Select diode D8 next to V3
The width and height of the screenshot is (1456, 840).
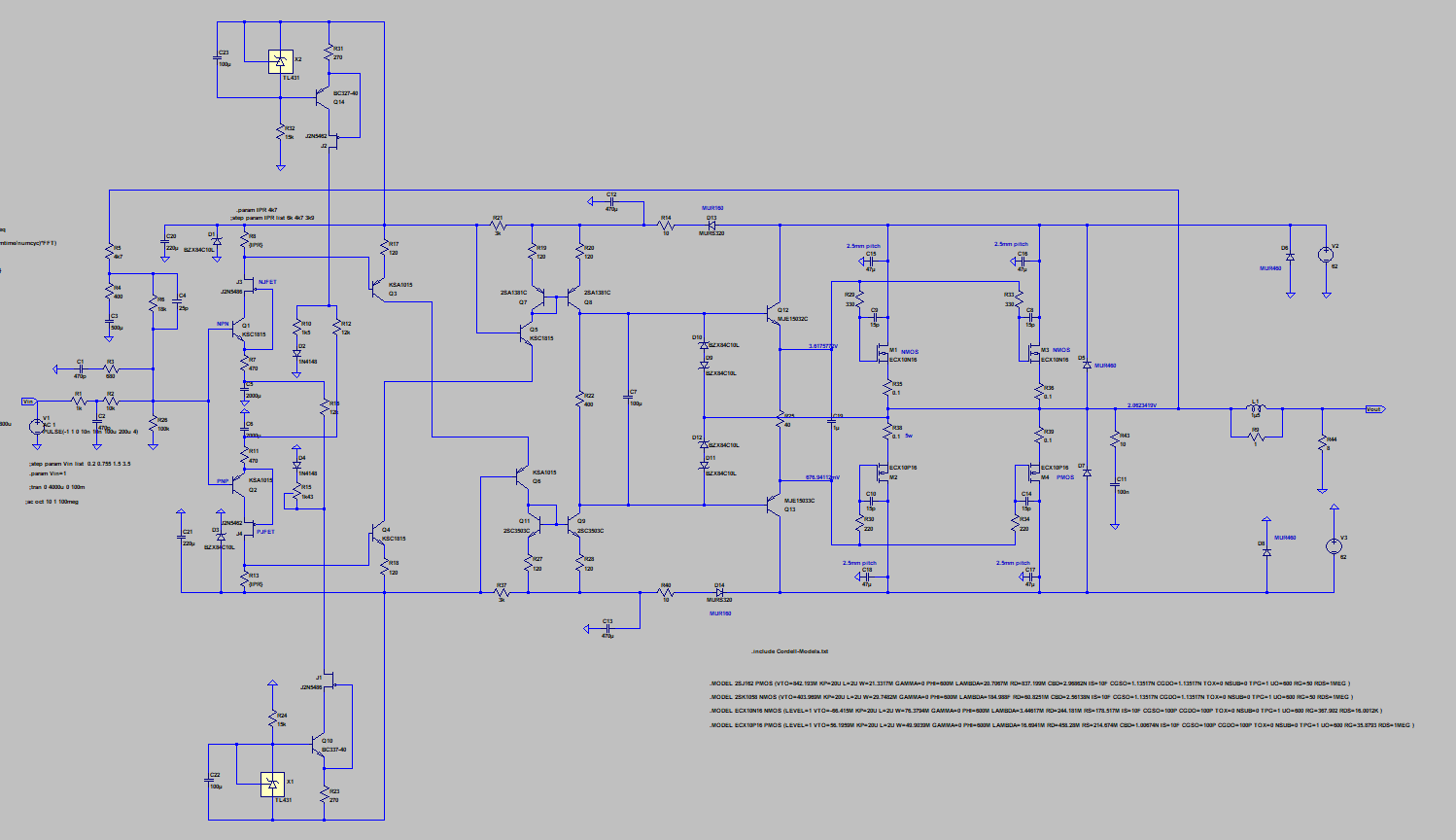tap(1266, 551)
